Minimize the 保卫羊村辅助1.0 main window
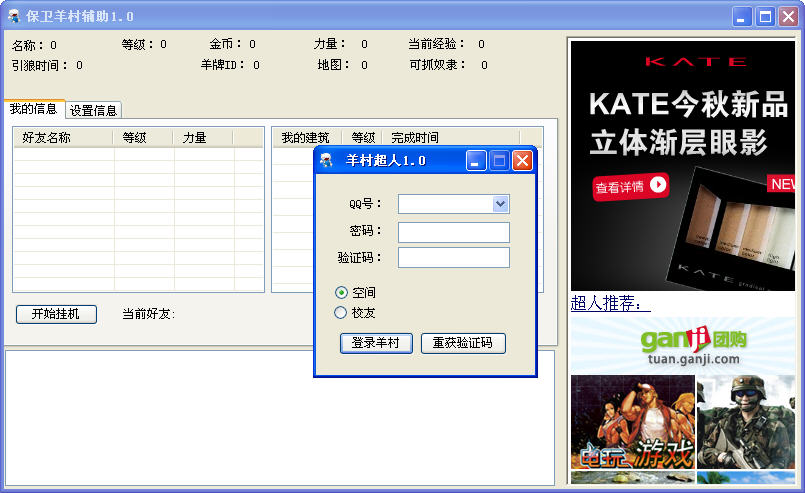The image size is (805, 493). [x=741, y=17]
